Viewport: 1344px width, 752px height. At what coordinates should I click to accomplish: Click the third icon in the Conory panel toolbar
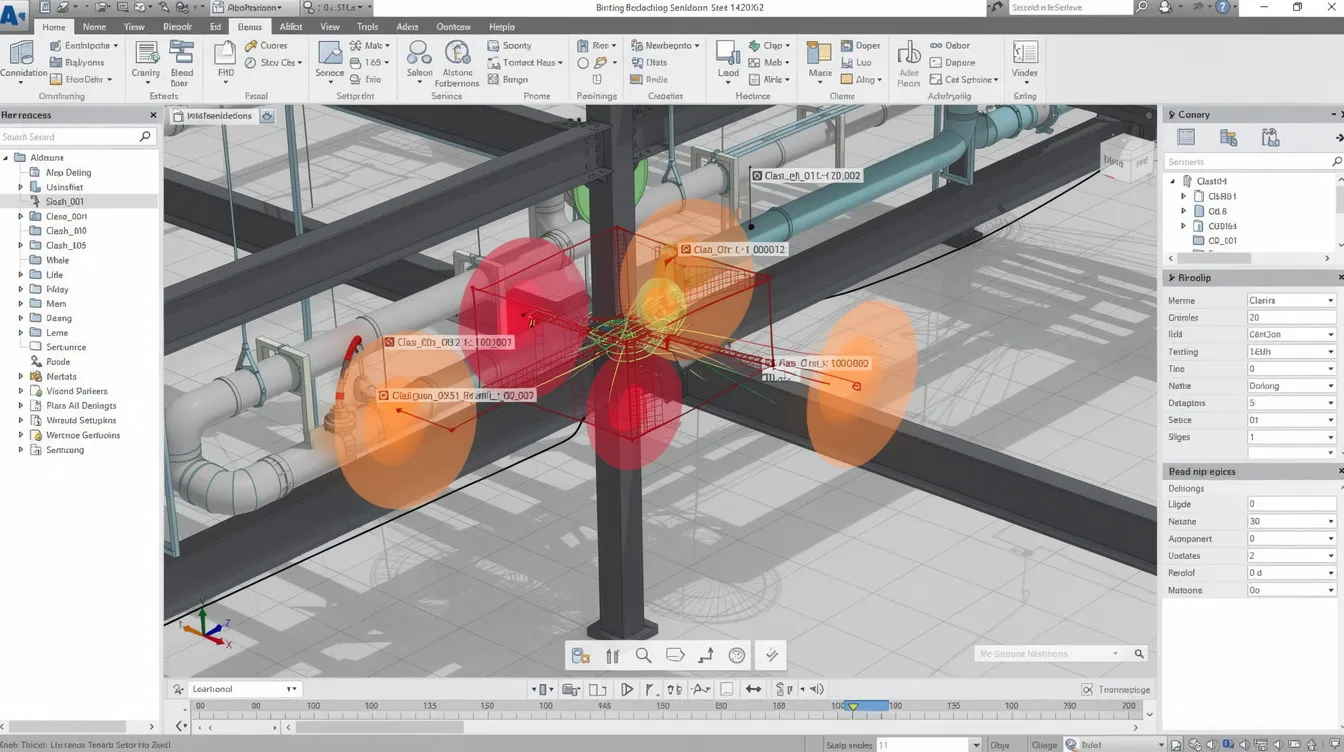1270,138
